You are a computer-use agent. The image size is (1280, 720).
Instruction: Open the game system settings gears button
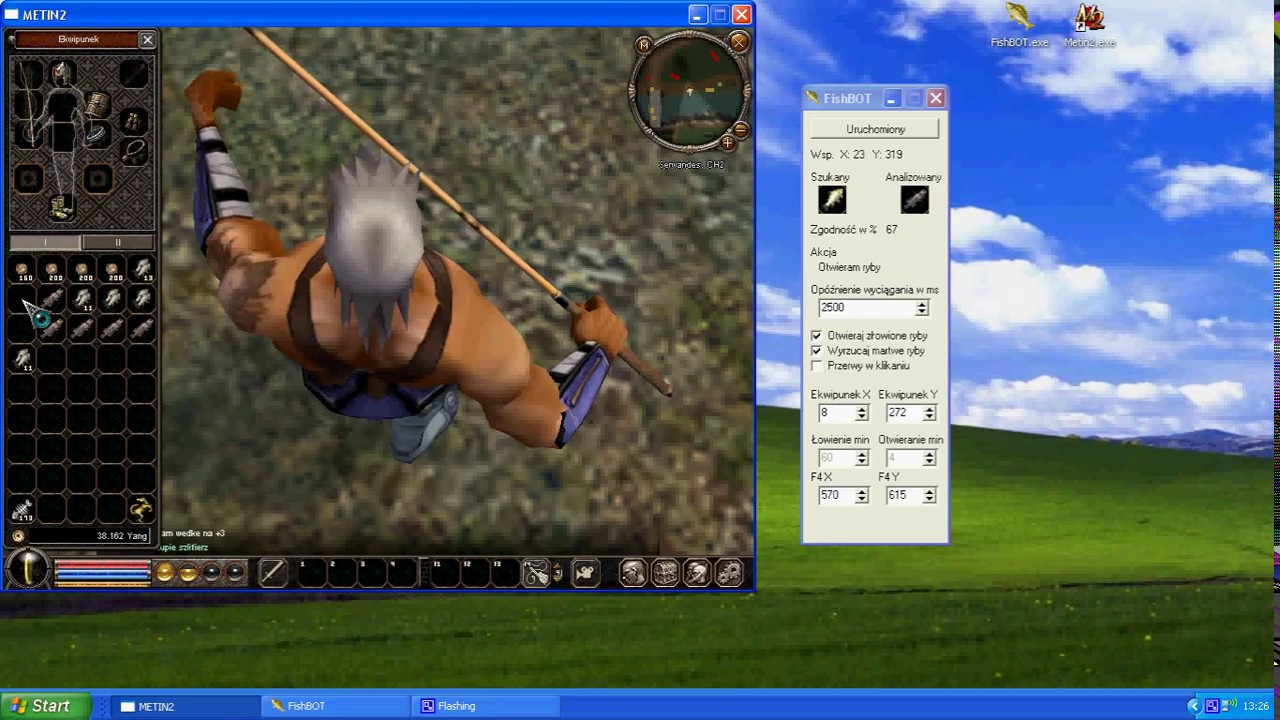coord(730,573)
